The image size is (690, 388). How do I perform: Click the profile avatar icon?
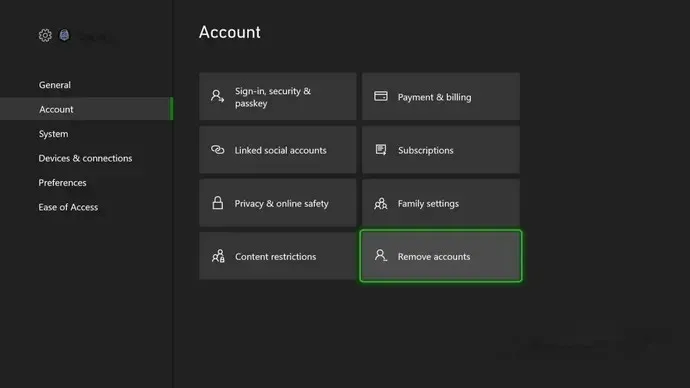[64, 35]
